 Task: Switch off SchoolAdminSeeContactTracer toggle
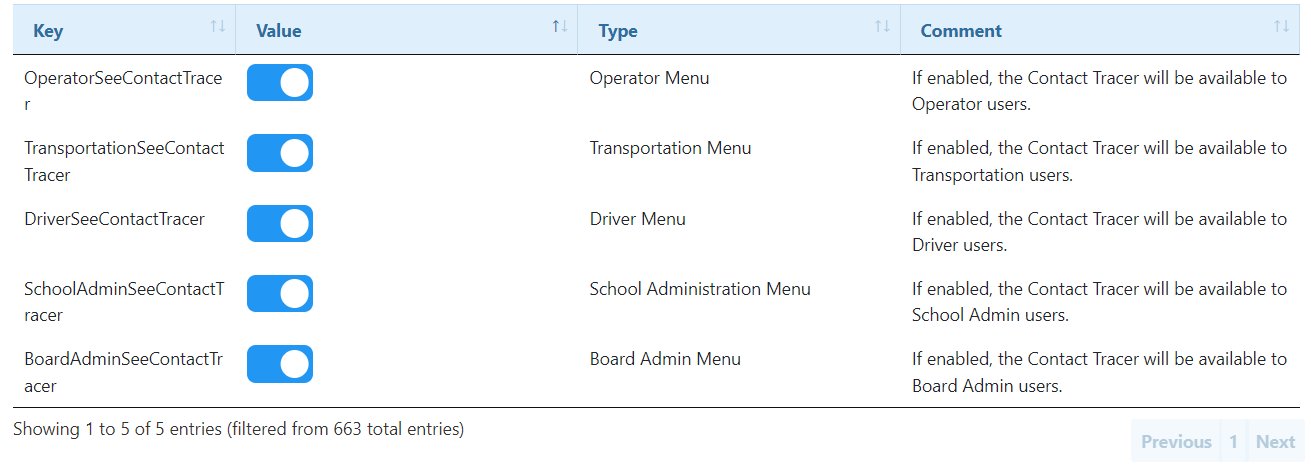pyautogui.click(x=280, y=294)
